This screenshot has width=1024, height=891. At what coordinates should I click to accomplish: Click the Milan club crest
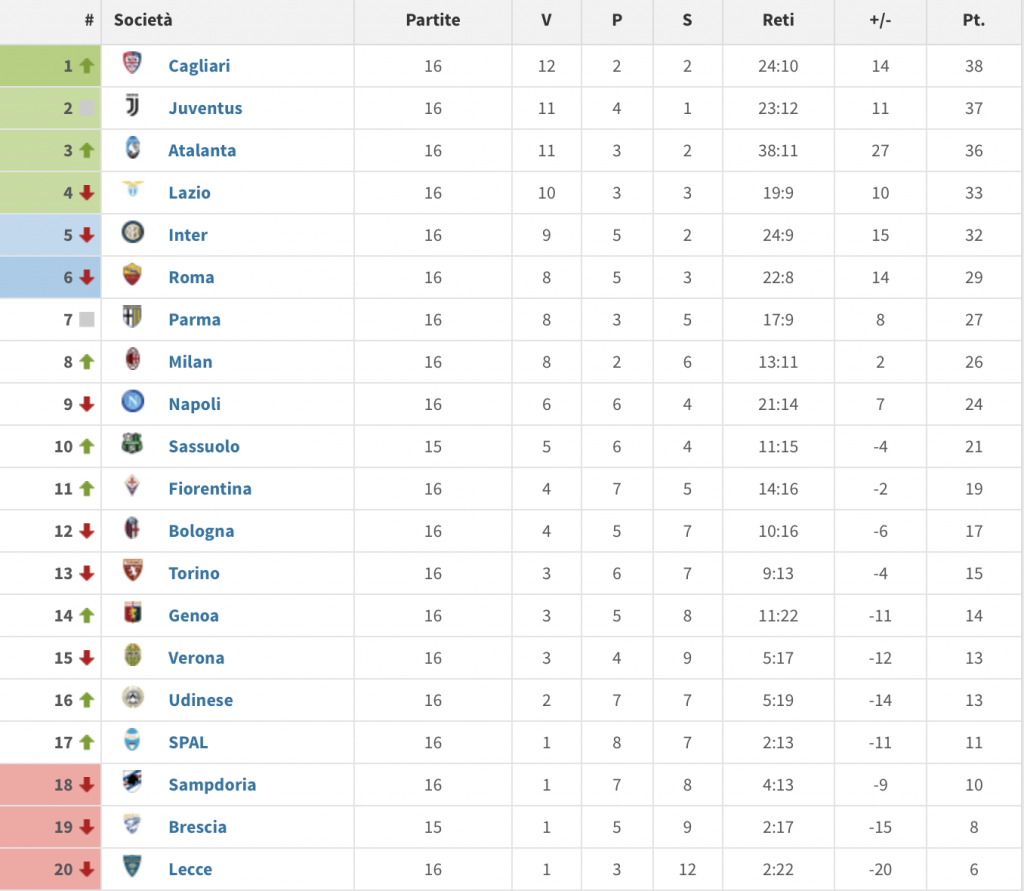pos(132,361)
